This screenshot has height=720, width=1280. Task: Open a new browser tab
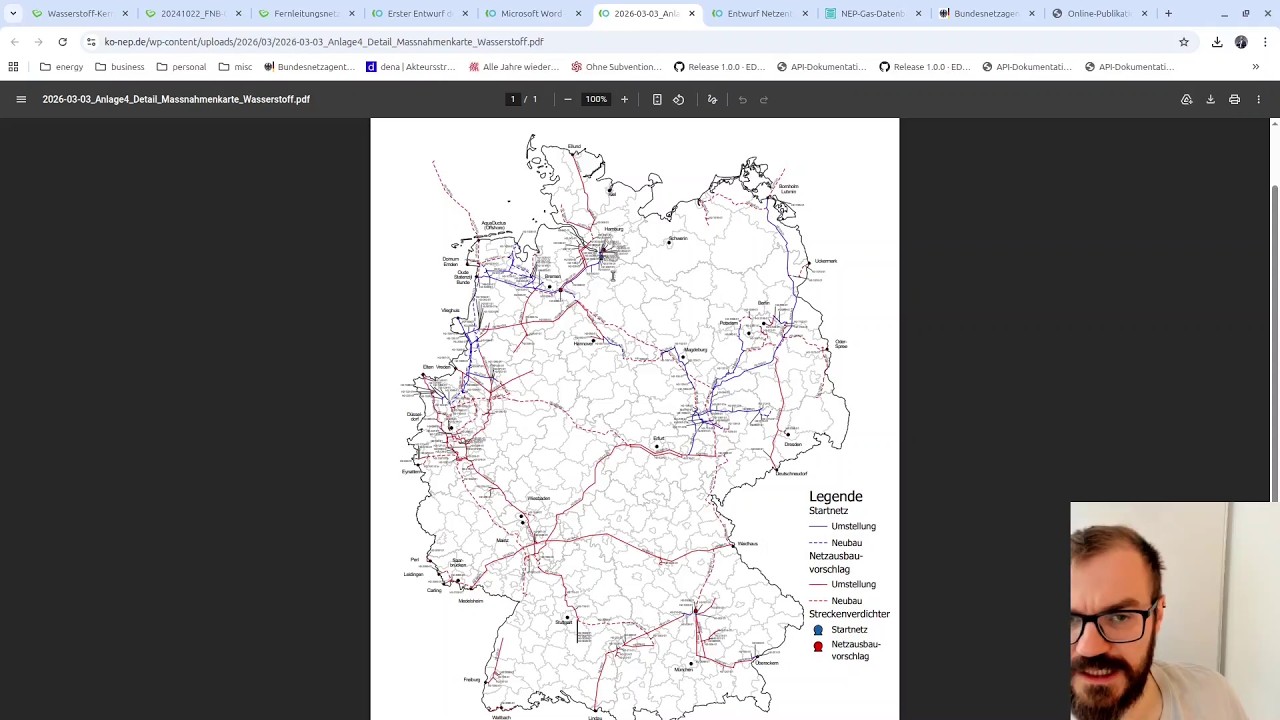(1168, 13)
